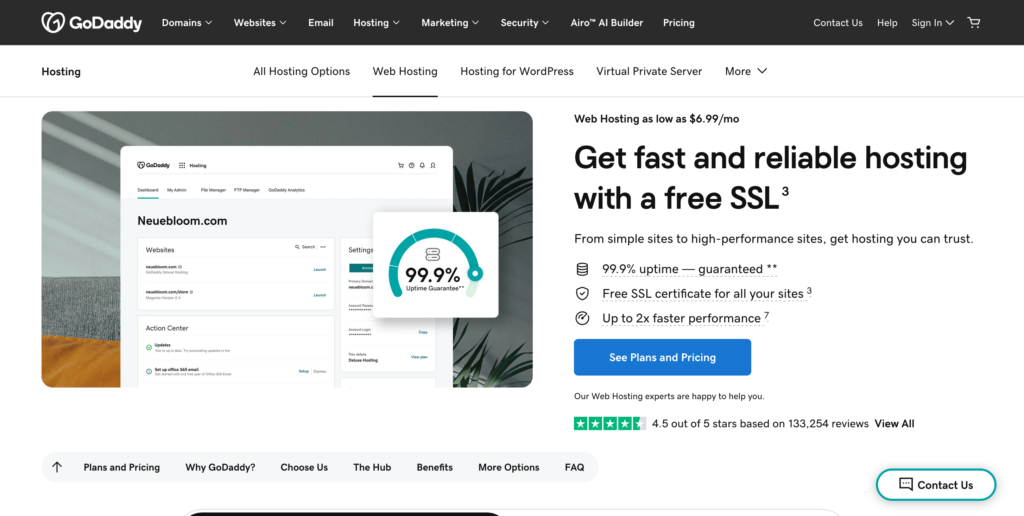
Task: Jump to Plans and Pricing section
Action: pos(121,467)
